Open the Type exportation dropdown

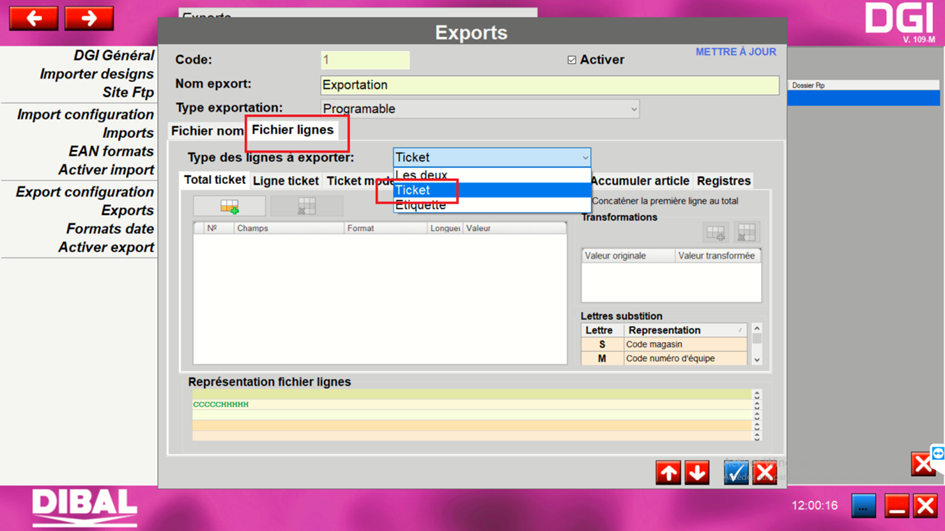point(480,109)
